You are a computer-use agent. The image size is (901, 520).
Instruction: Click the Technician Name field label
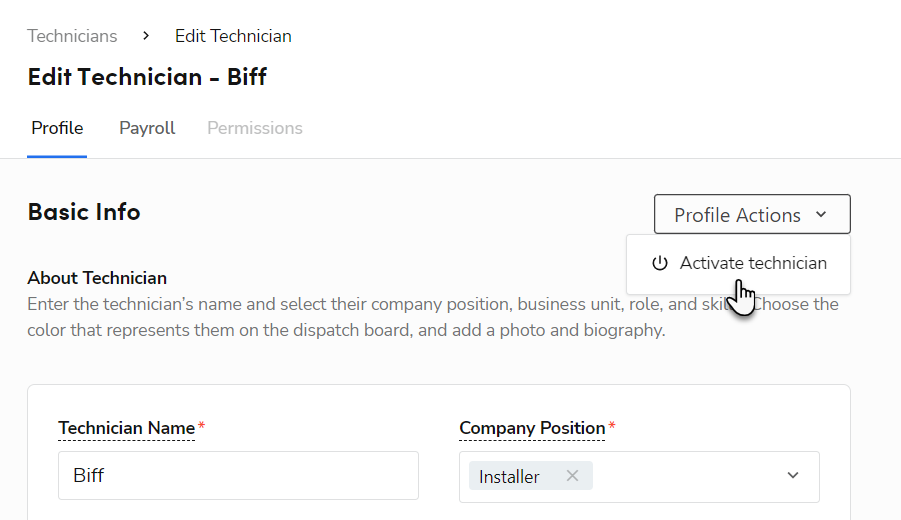[127, 428]
